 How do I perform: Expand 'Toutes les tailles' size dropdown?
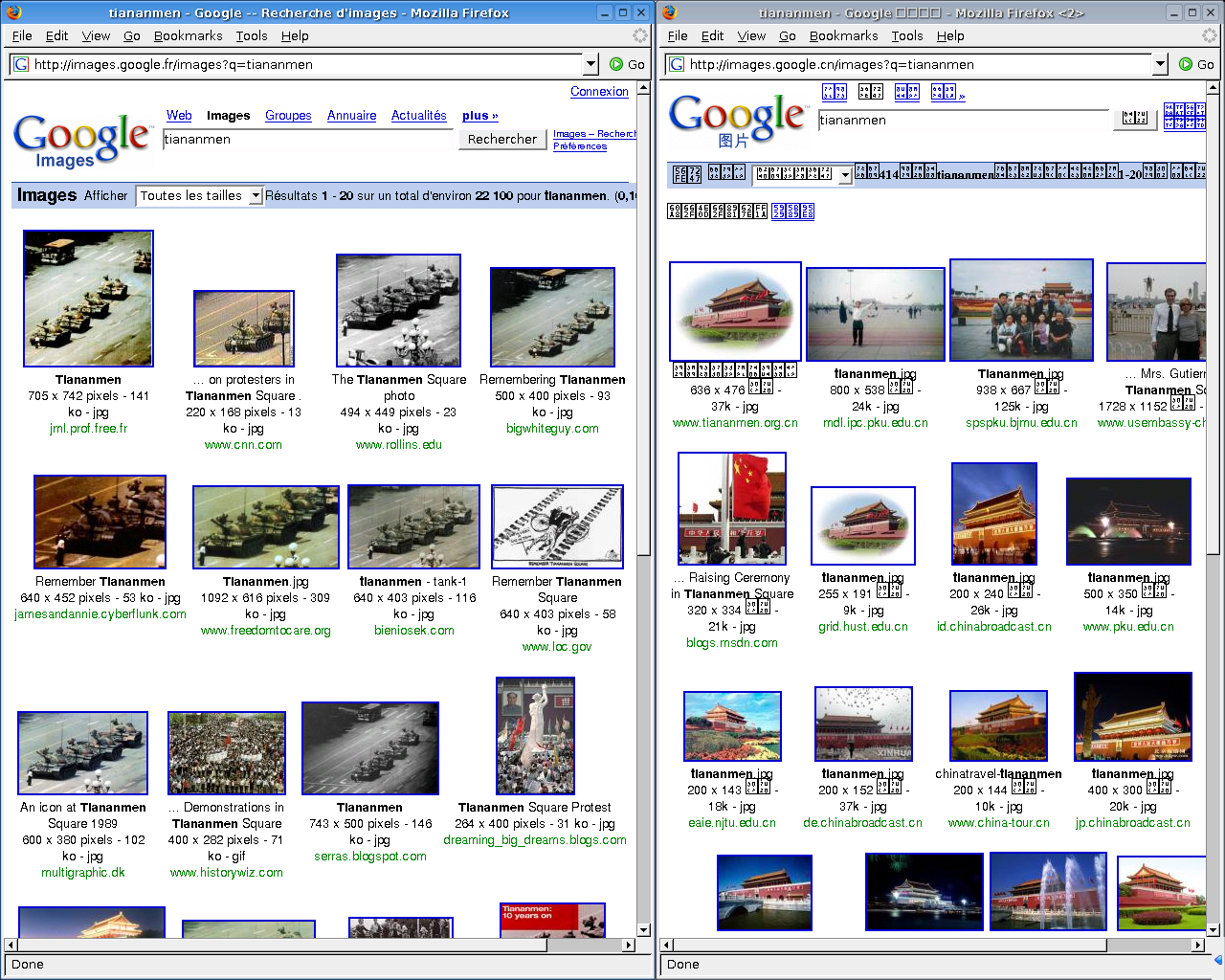(256, 195)
